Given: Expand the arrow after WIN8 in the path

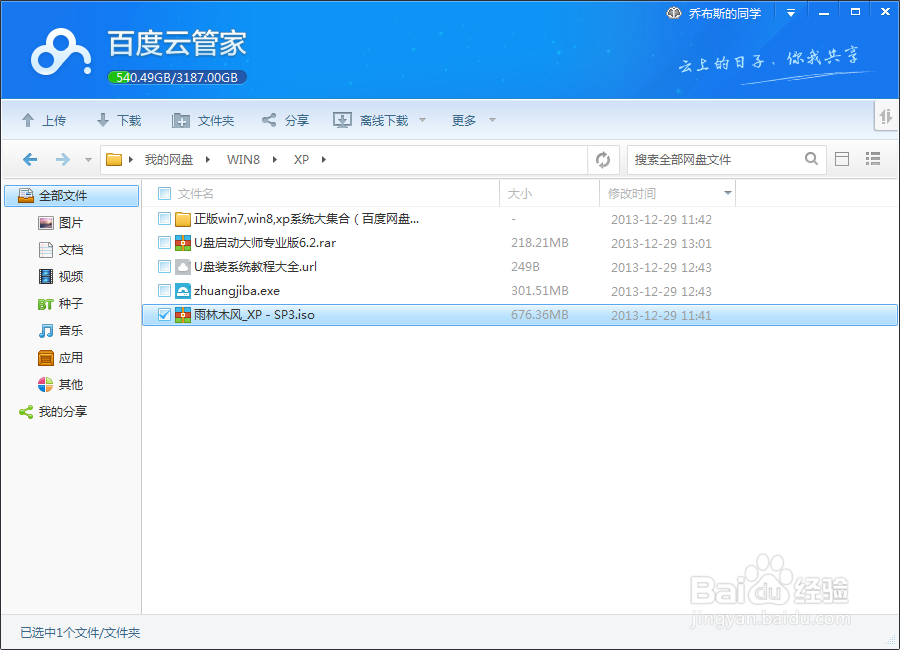Looking at the screenshot, I should [x=275, y=160].
